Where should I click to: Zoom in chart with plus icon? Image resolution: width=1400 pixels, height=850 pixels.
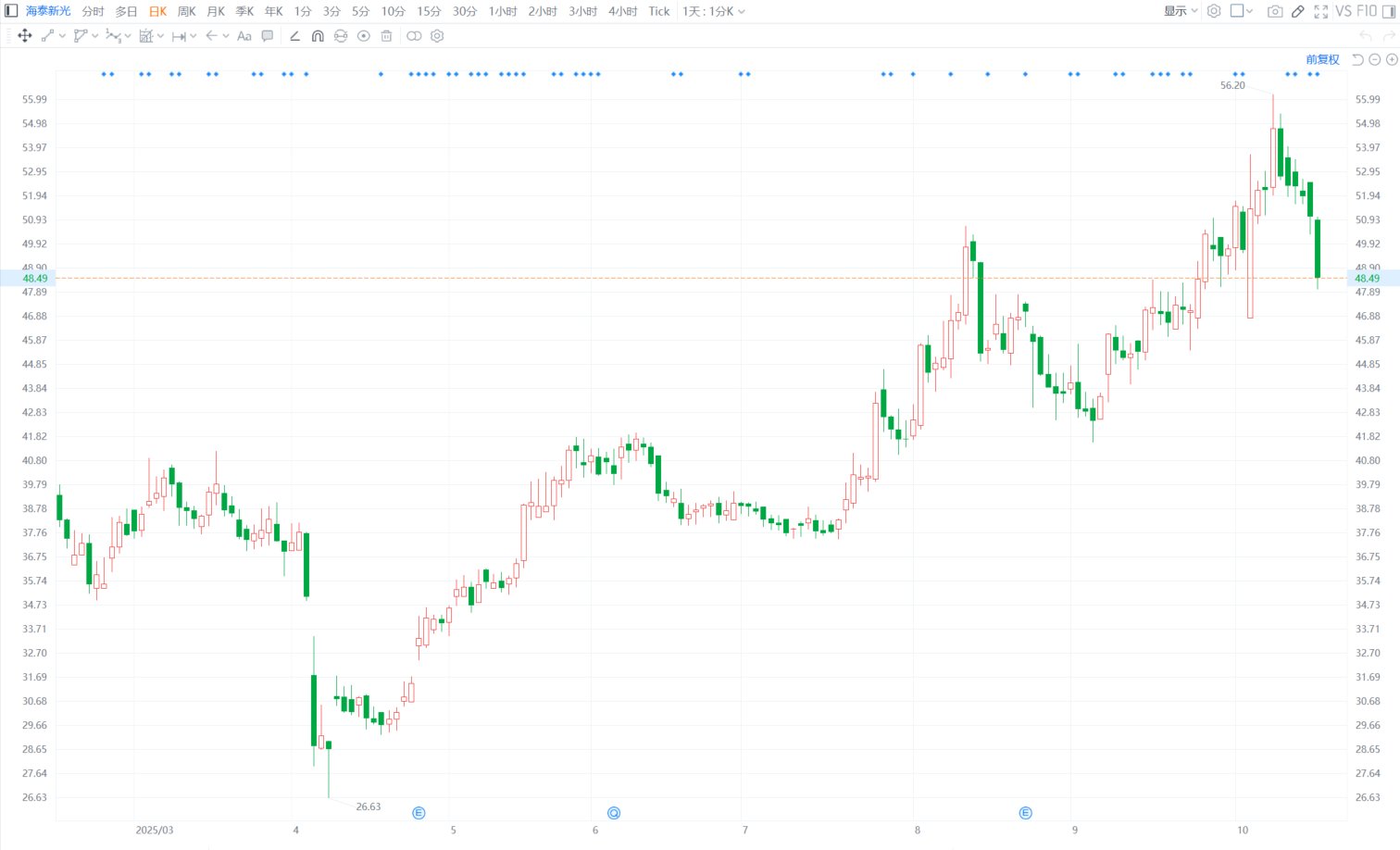[x=1392, y=59]
